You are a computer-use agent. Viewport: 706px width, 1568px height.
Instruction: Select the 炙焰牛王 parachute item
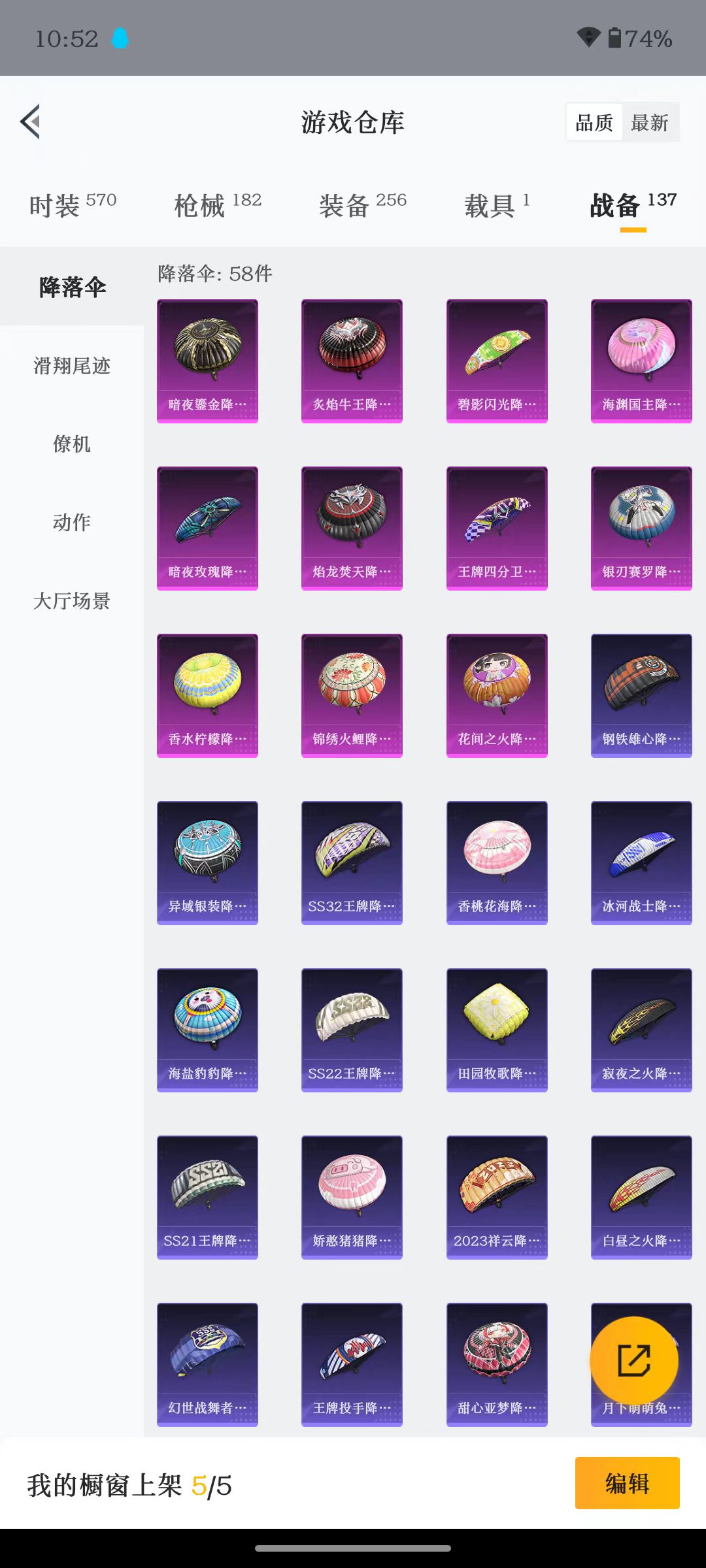(352, 361)
